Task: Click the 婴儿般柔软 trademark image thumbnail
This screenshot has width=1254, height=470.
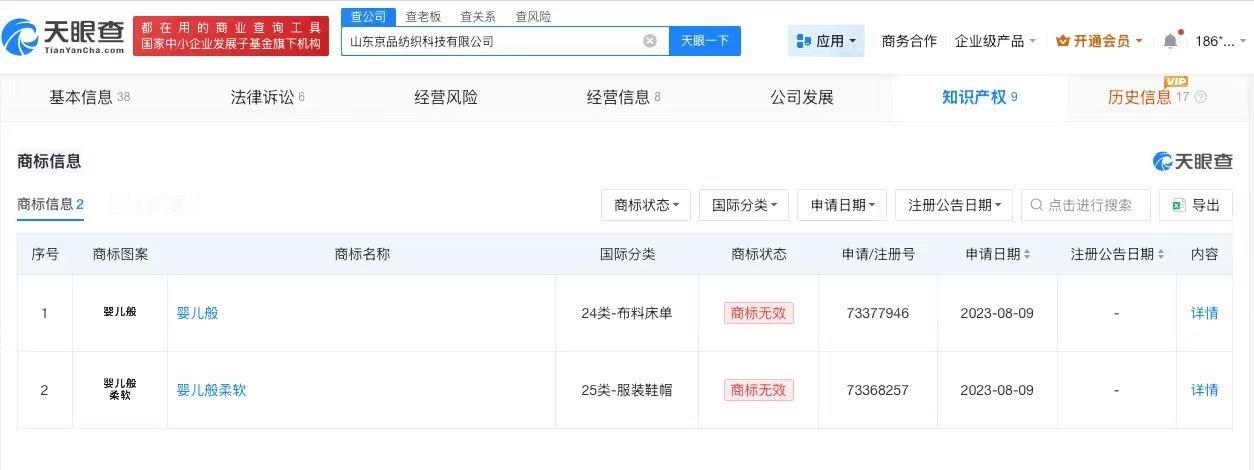Action: tap(120, 389)
